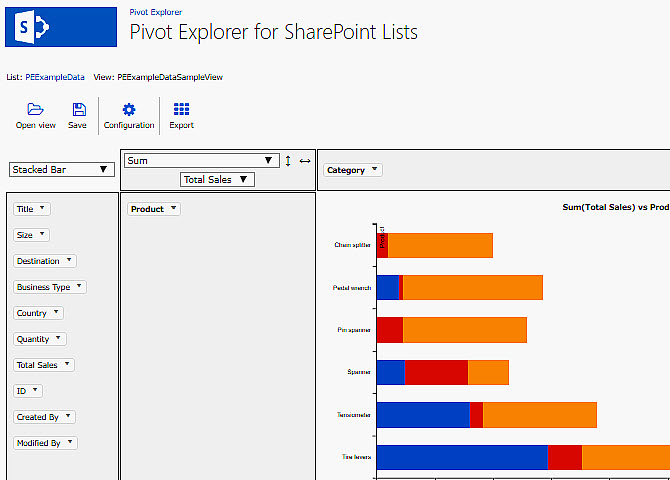Click the red segment of Spanner bar
Viewport: 670px width, 480px height.
coord(437,372)
